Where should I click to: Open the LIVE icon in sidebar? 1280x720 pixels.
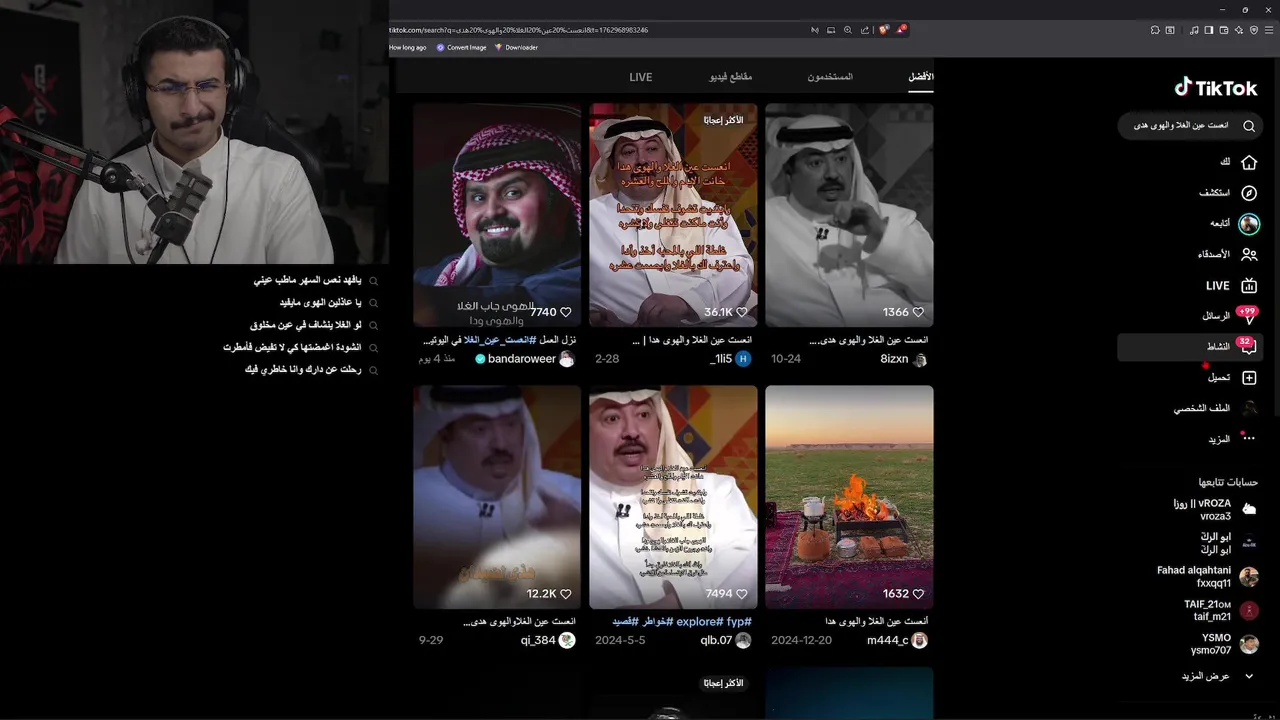1249,286
